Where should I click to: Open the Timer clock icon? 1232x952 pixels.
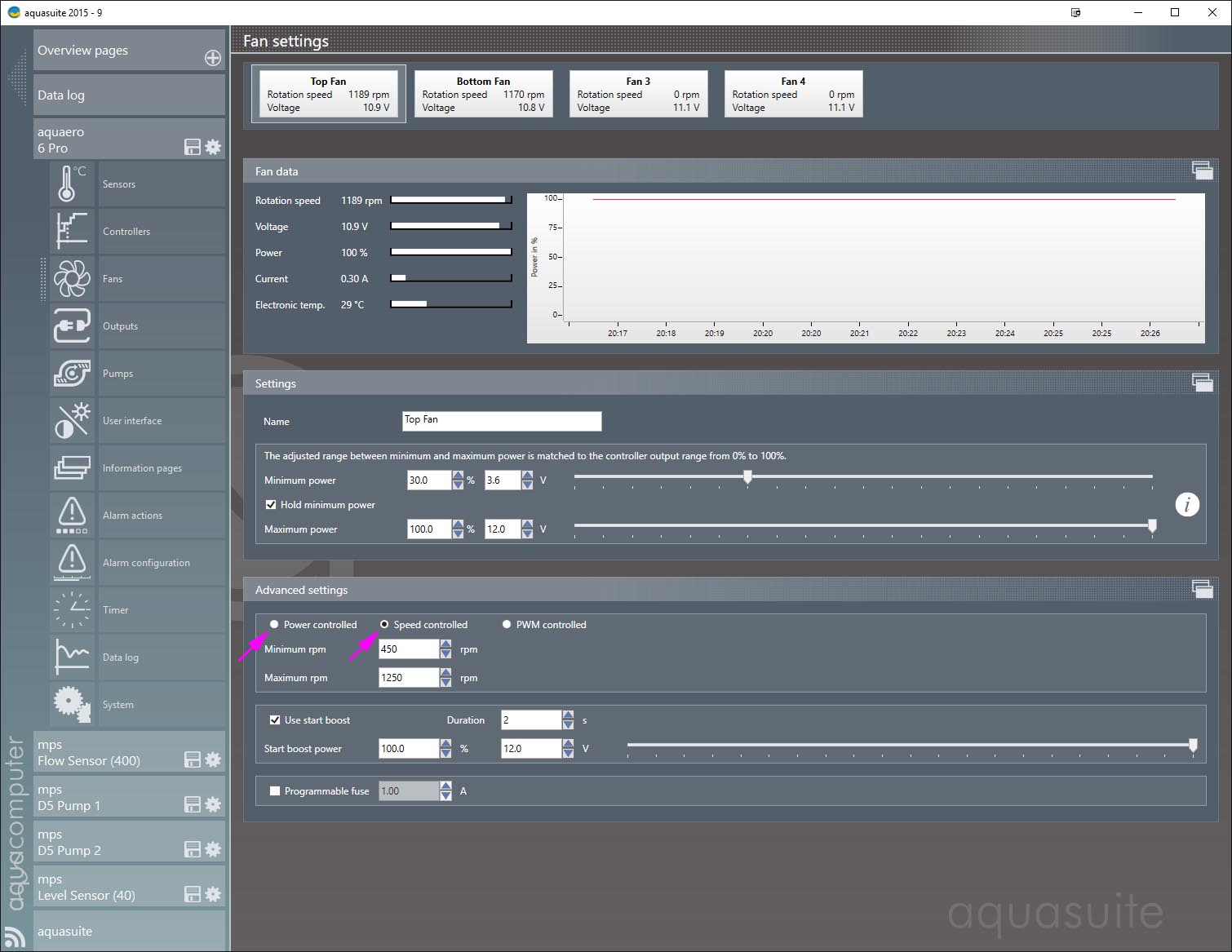[72, 609]
